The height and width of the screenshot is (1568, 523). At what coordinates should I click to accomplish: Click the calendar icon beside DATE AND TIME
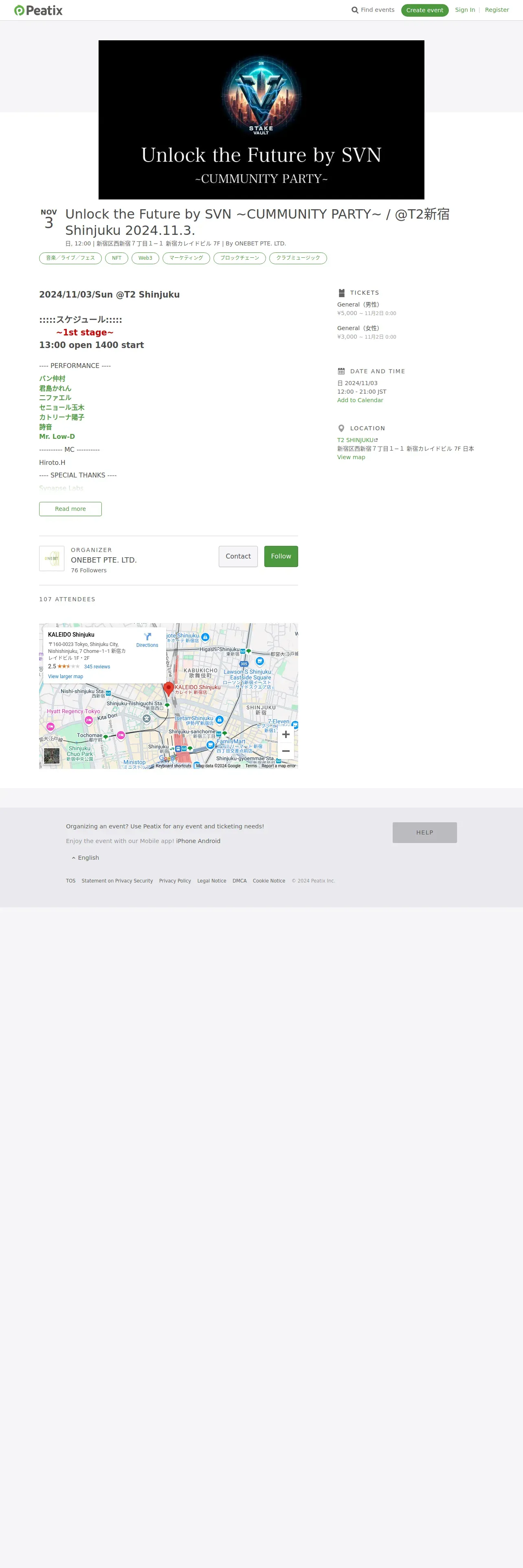[342, 371]
